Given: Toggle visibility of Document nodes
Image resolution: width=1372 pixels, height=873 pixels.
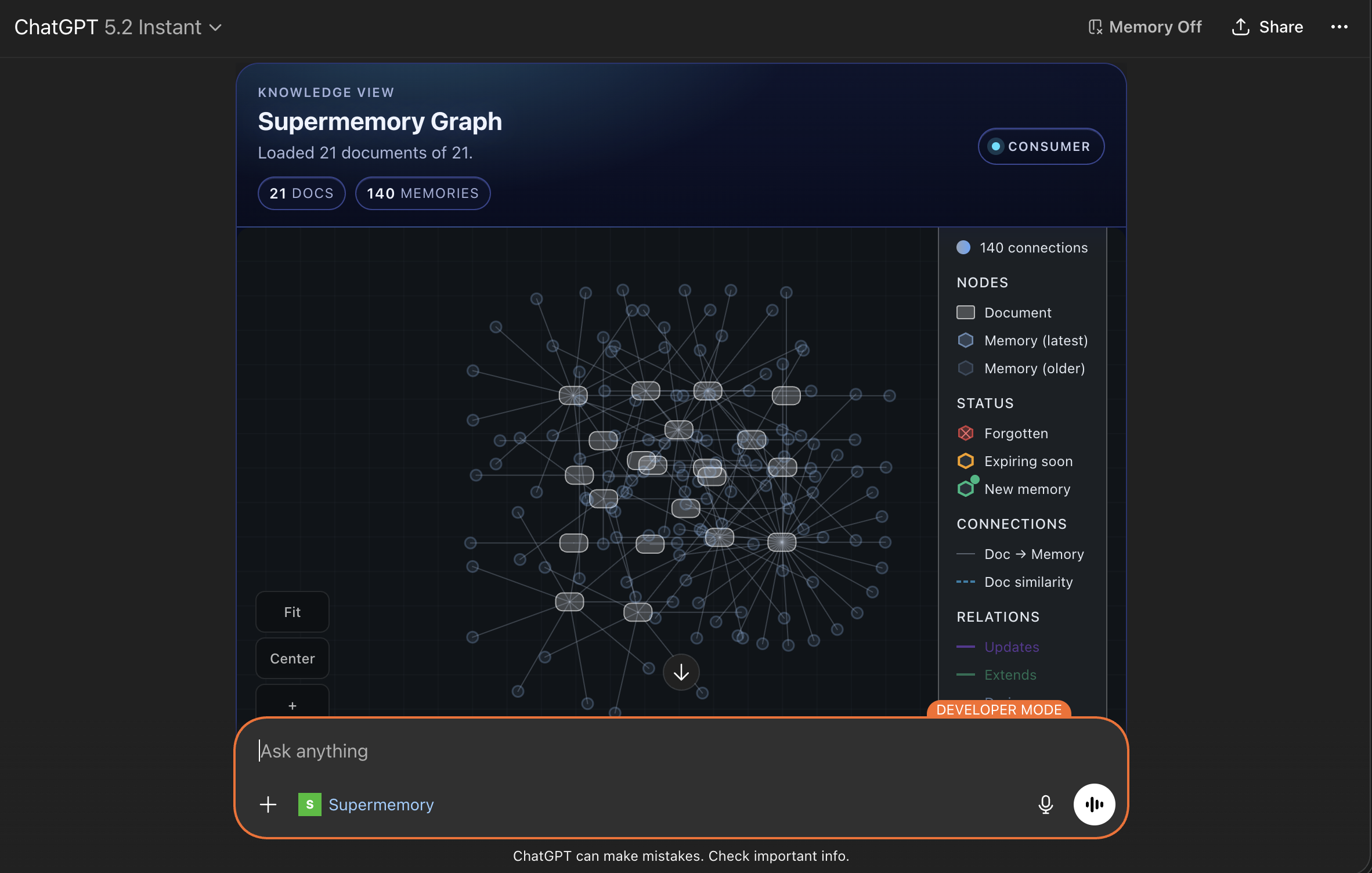Looking at the screenshot, I should click(x=966, y=312).
